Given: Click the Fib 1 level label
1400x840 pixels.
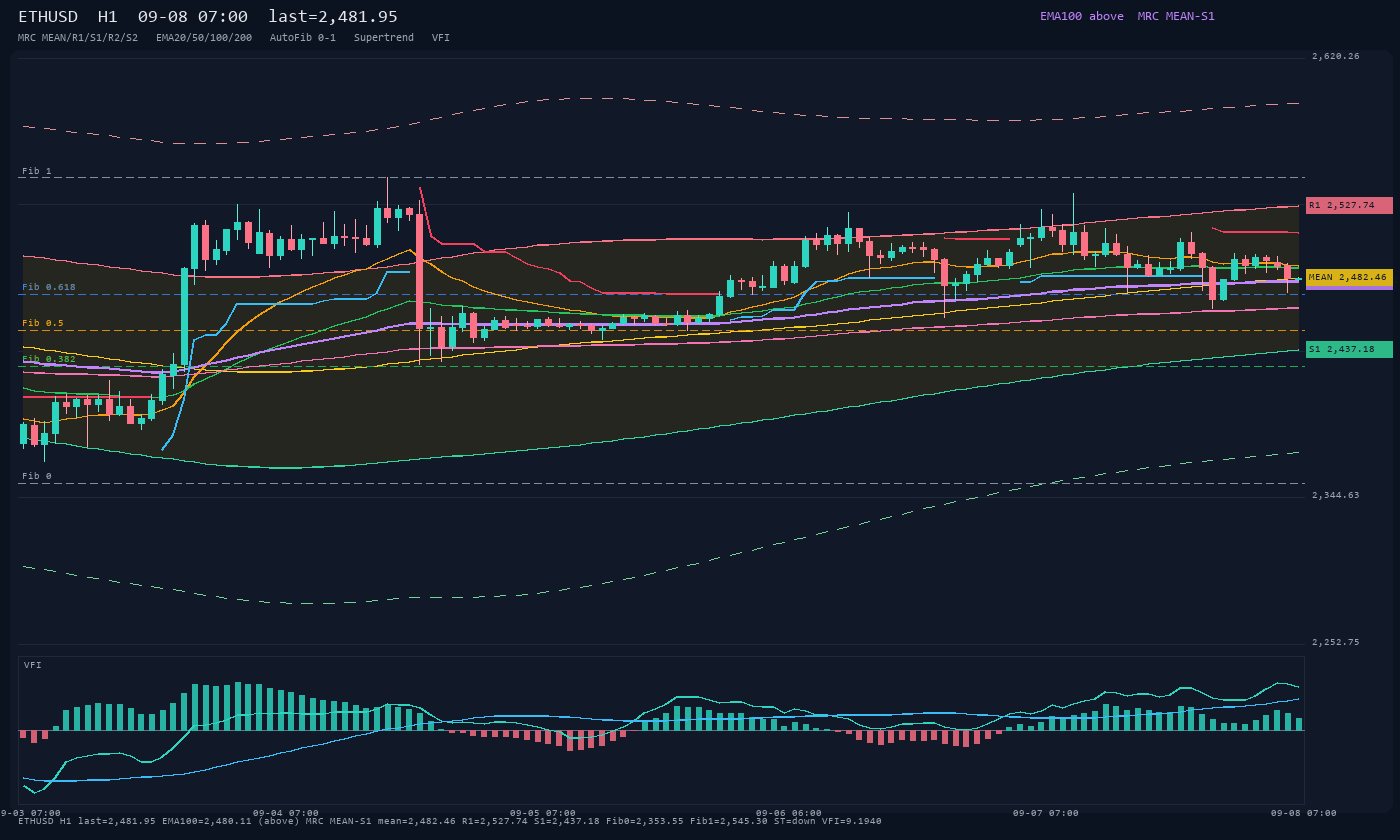Looking at the screenshot, I should 37,171.
